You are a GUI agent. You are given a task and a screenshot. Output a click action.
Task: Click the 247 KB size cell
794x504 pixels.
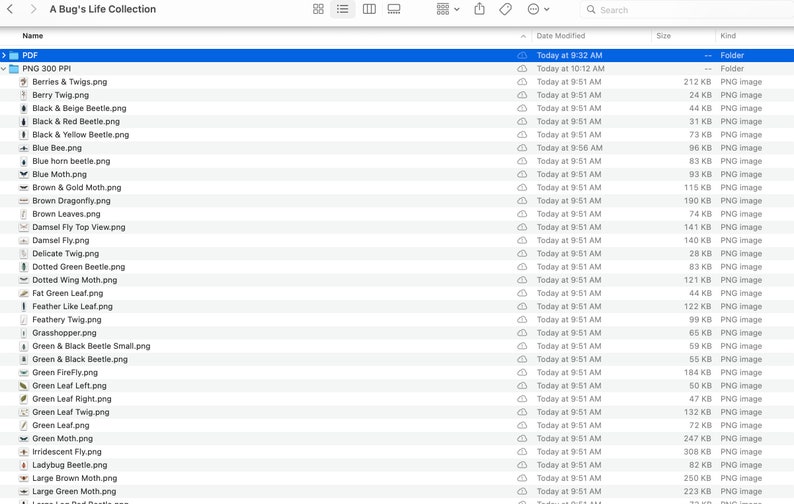click(x=697, y=439)
